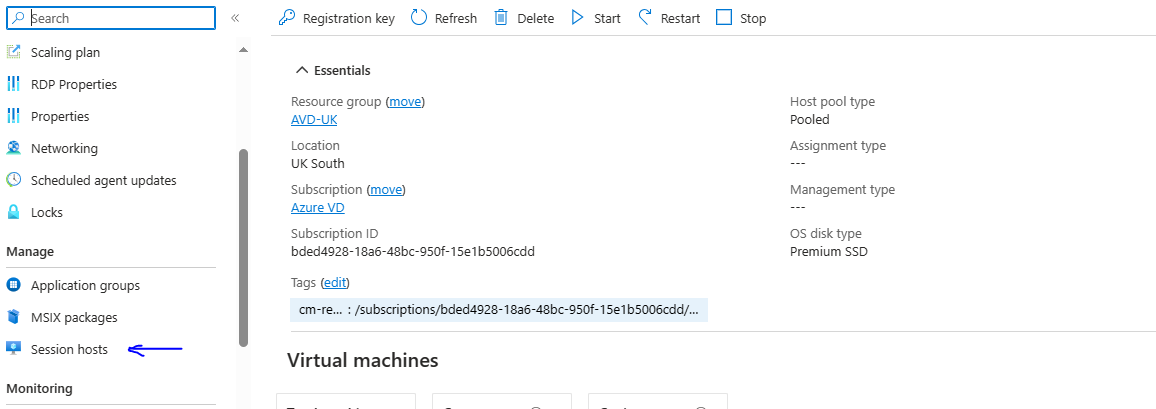
Task: Click the move link beside Resource group
Action: tap(405, 102)
